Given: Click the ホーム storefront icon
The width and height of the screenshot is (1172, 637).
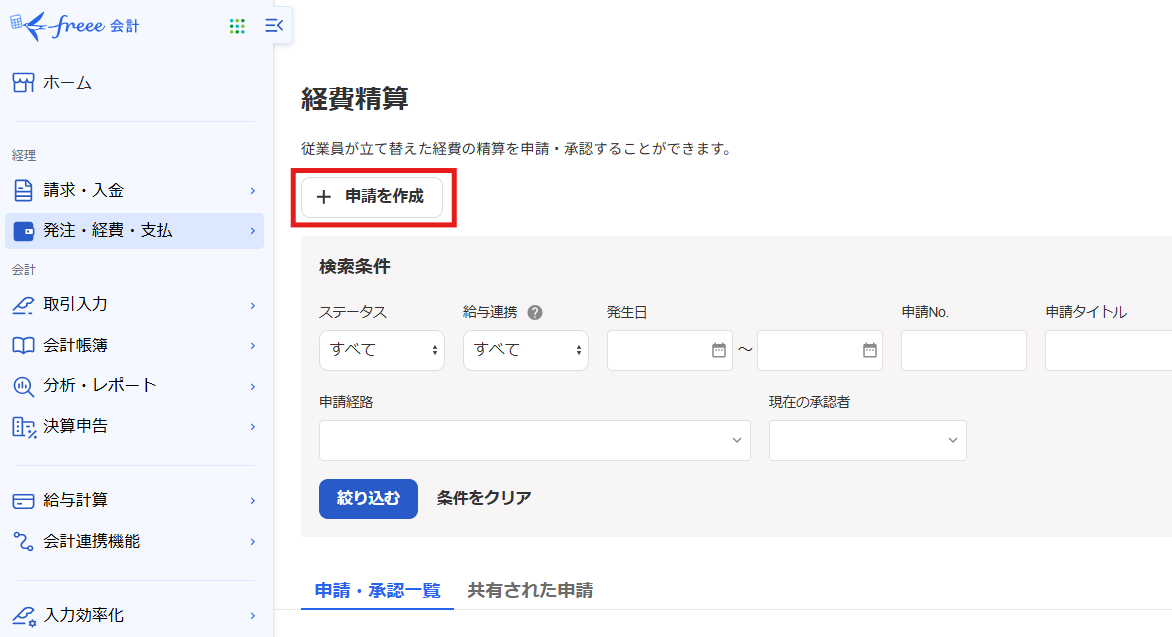Looking at the screenshot, I should pos(24,83).
